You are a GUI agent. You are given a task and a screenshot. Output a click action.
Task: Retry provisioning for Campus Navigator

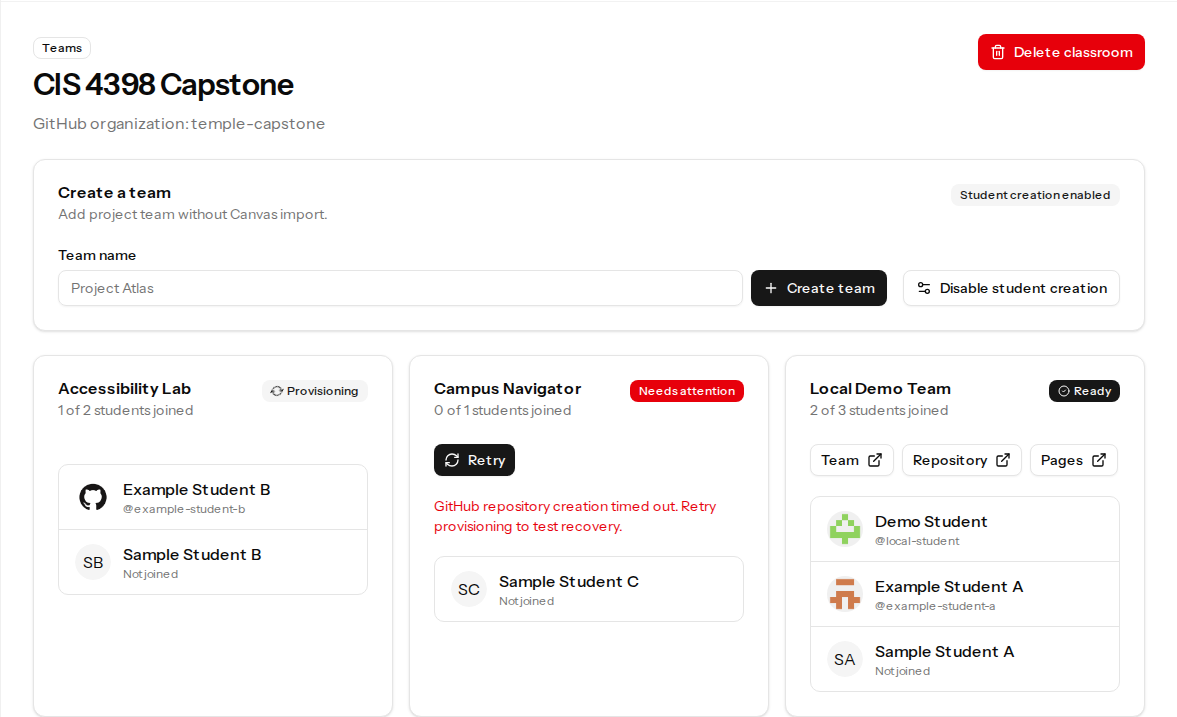coord(474,460)
